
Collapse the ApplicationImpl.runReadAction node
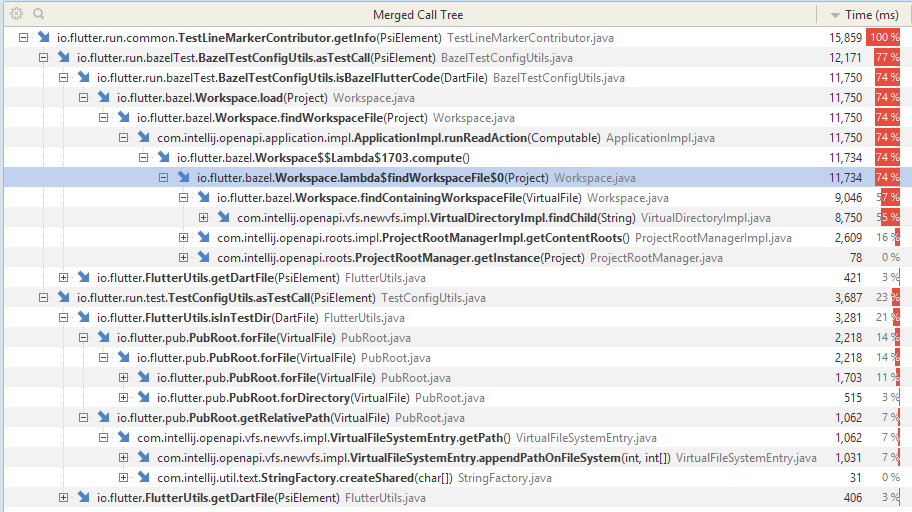[123, 138]
